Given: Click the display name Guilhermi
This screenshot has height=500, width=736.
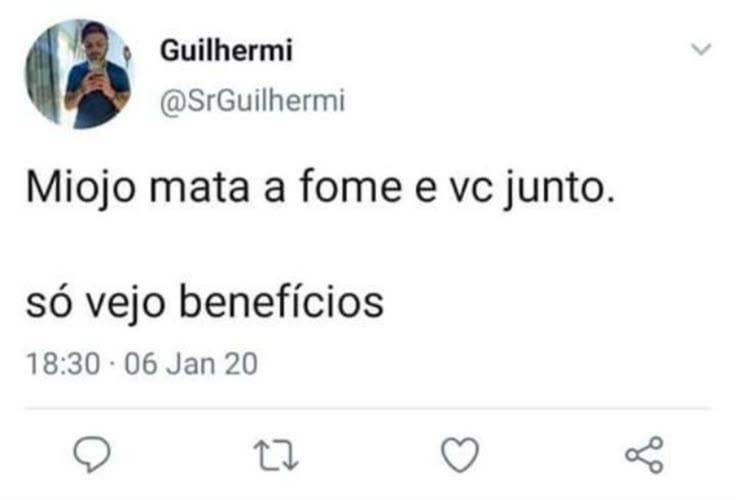Looking at the screenshot, I should [x=226, y=50].
